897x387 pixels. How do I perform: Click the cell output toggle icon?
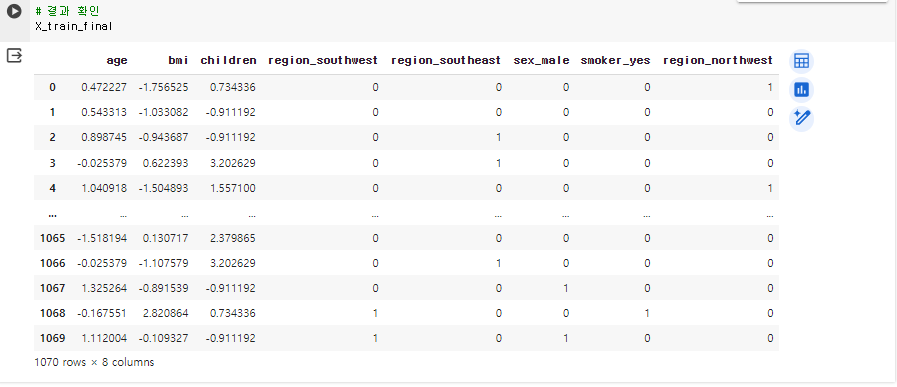[x=14, y=56]
